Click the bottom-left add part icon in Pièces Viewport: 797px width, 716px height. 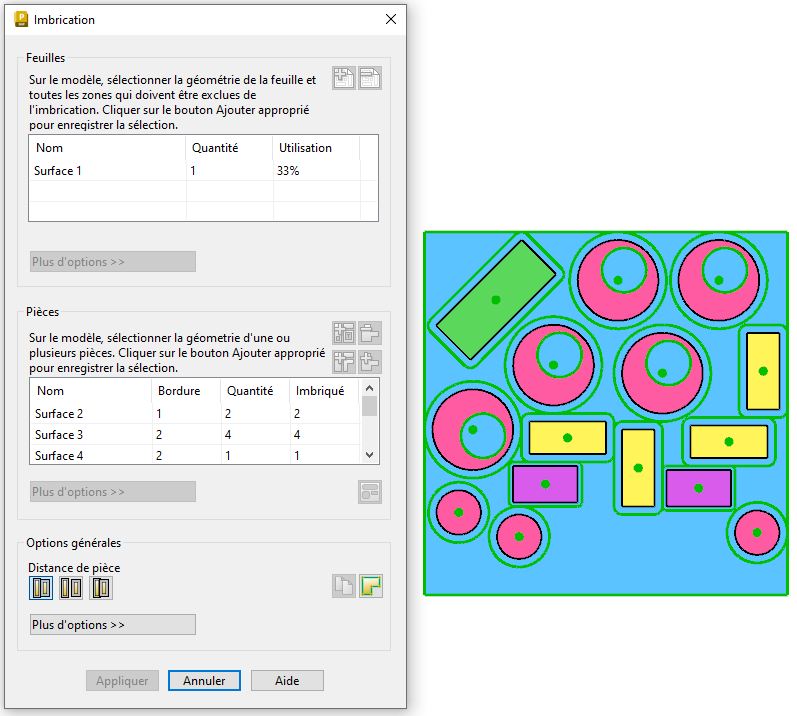click(344, 362)
